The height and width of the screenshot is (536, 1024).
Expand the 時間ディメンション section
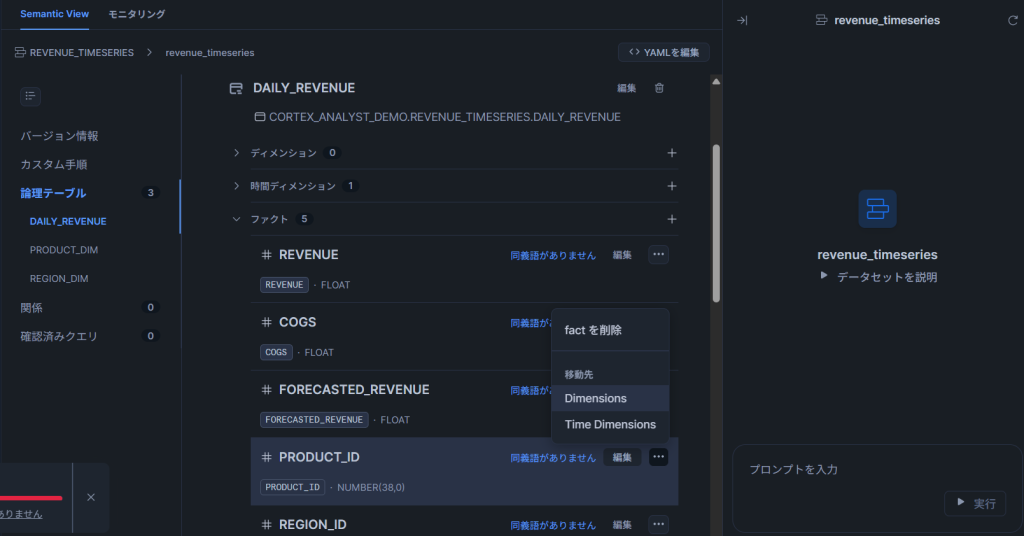[x=236, y=186]
